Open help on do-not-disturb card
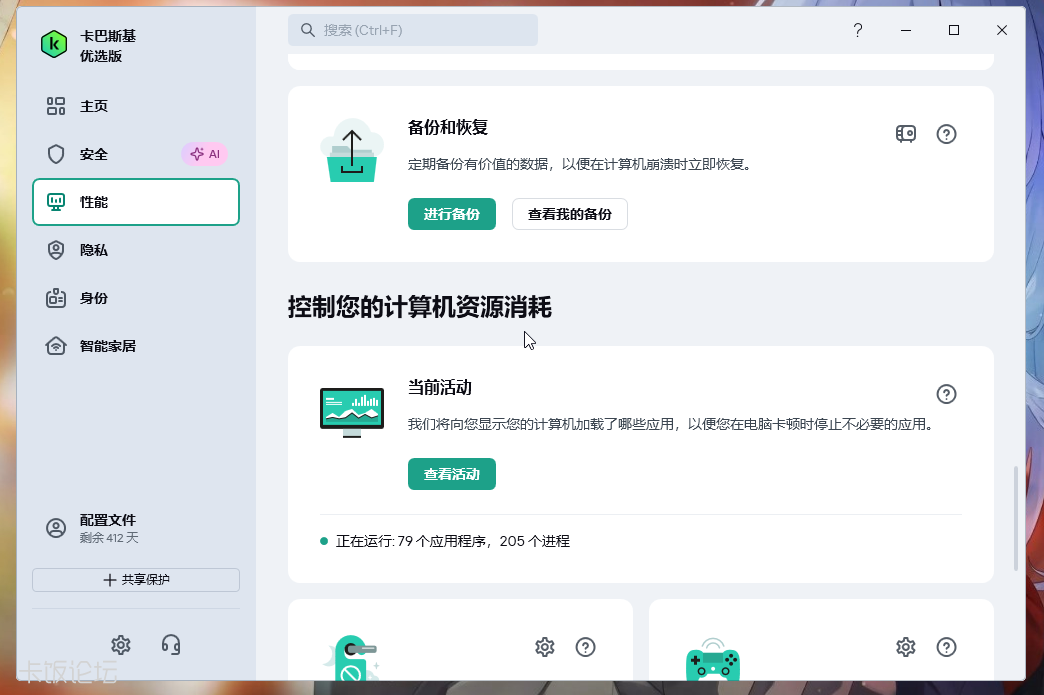The width and height of the screenshot is (1044, 695). pyautogui.click(x=585, y=646)
